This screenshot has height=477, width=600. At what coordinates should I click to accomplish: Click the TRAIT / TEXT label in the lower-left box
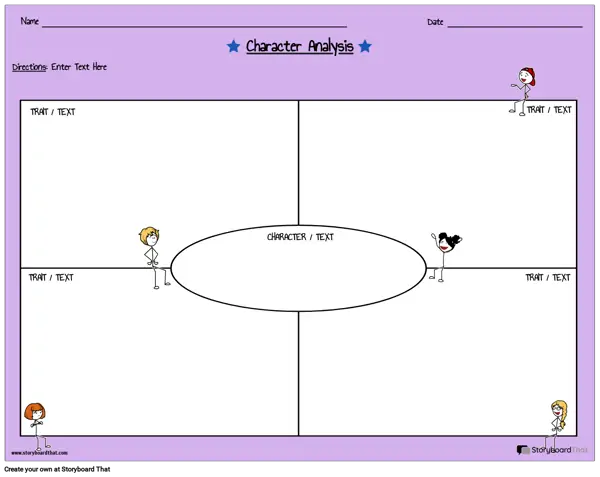[51, 278]
